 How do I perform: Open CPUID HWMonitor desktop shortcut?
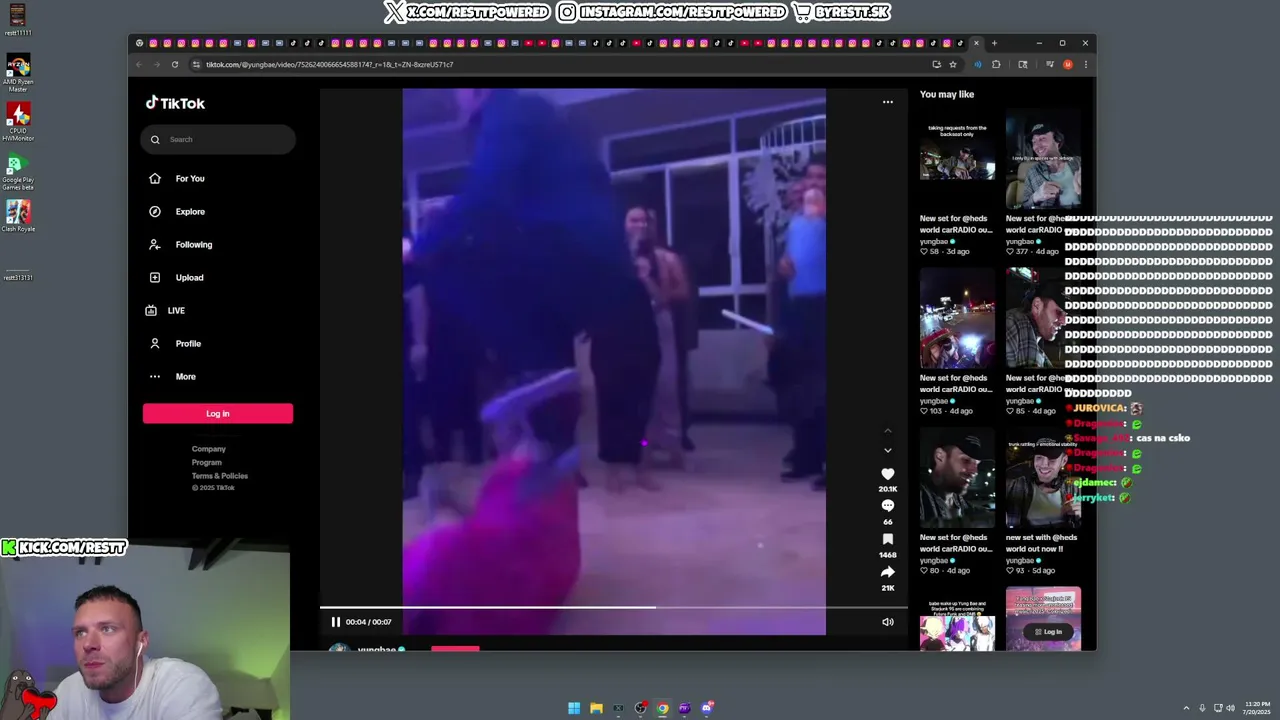click(18, 122)
